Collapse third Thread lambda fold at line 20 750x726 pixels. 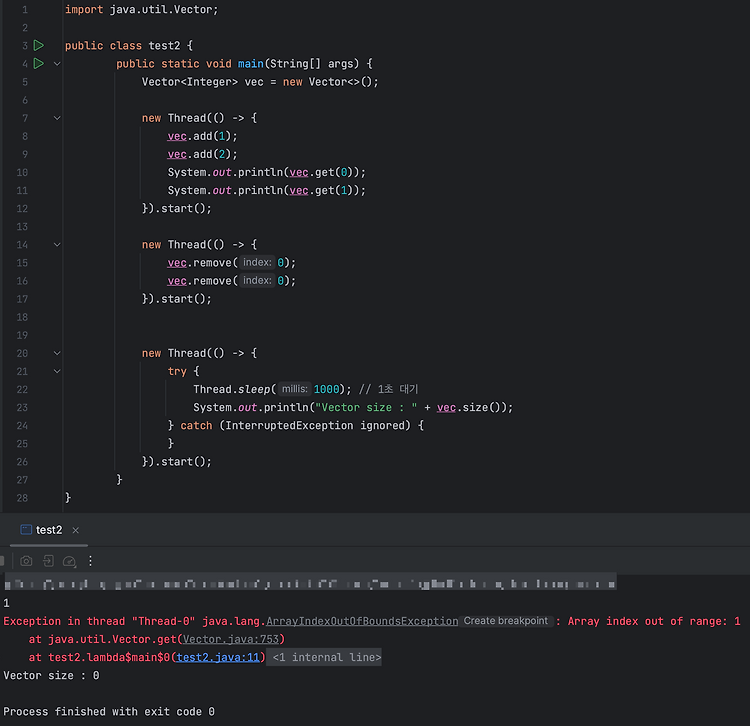tap(57, 353)
